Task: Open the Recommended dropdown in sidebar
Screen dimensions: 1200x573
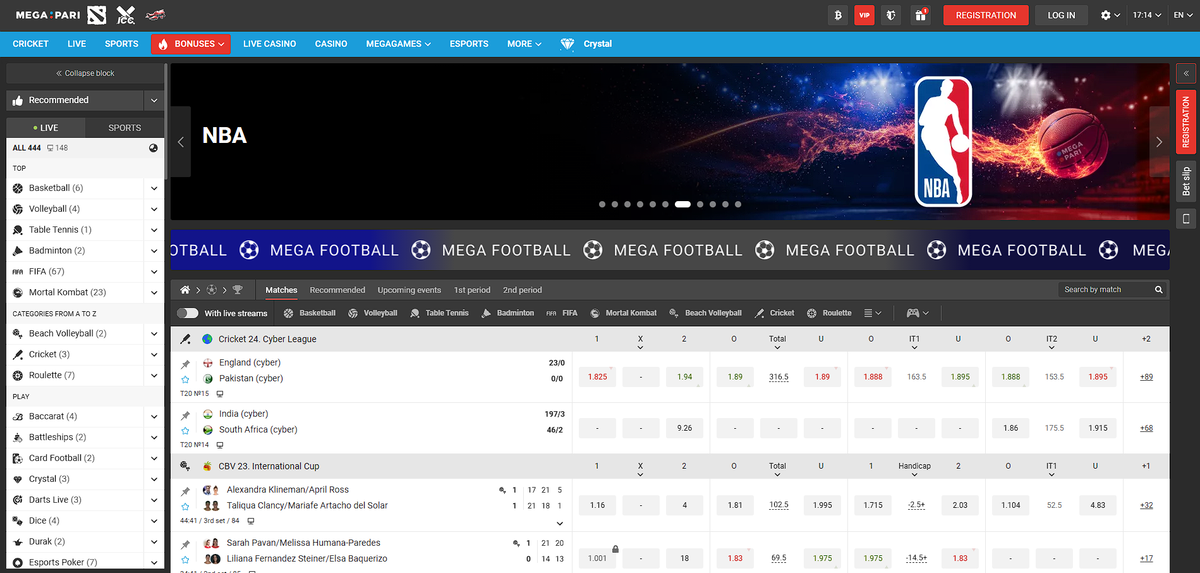Action: pyautogui.click(x=154, y=100)
